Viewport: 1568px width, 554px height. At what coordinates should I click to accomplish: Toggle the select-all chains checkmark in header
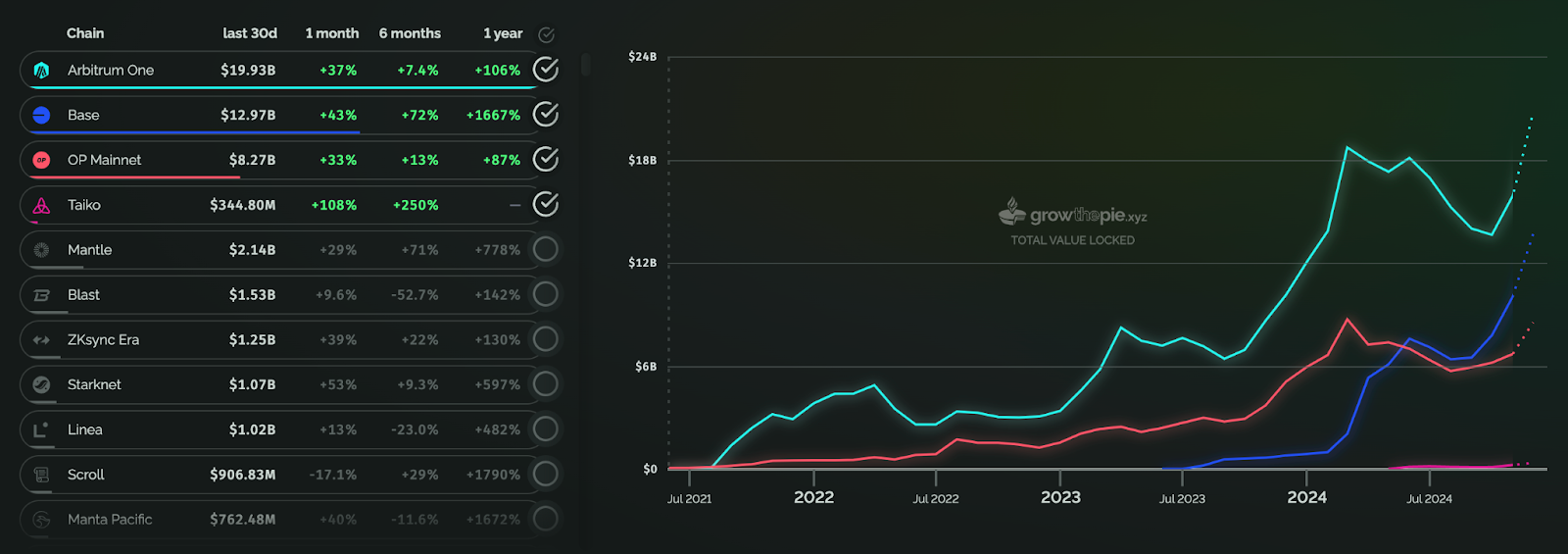click(x=547, y=34)
